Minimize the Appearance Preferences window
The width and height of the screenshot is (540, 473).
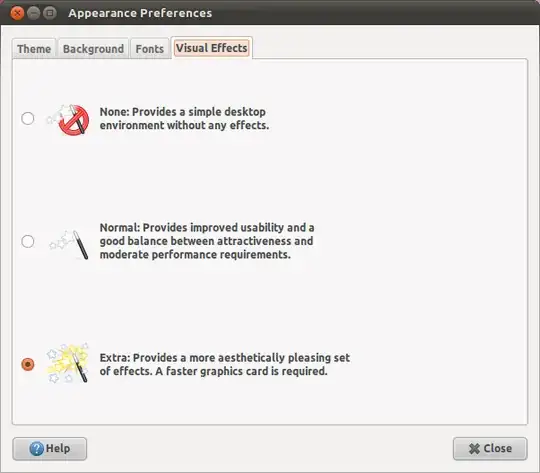[33, 13]
